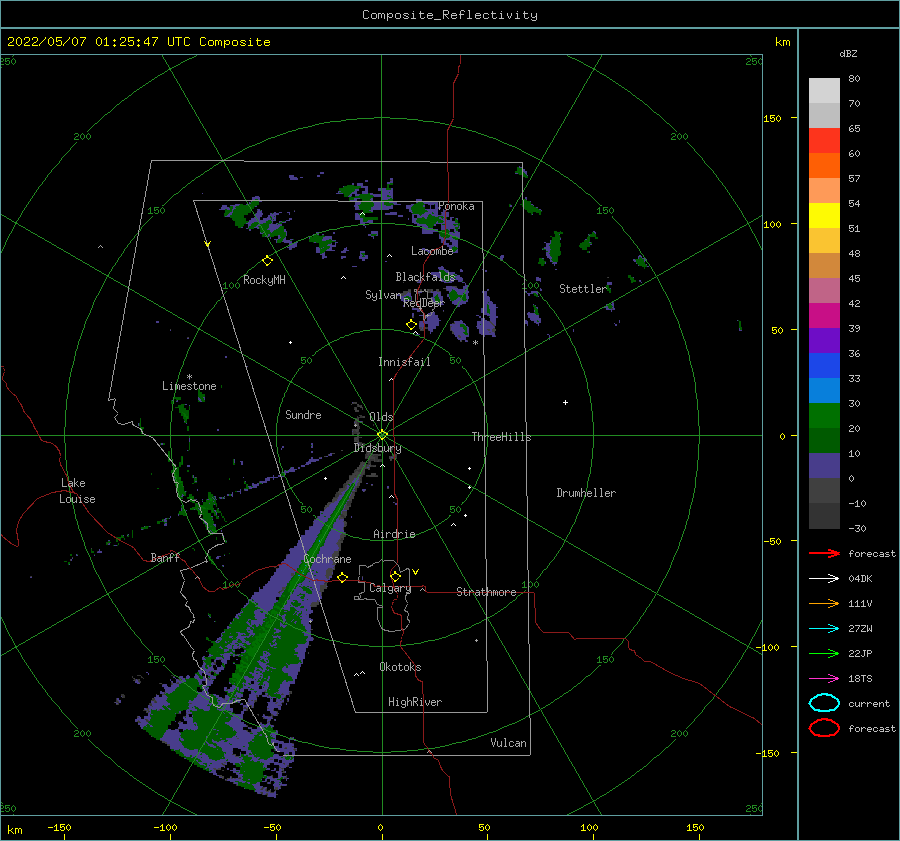
Task: Click the red forecast arrow in legend
Action: [x=824, y=553]
